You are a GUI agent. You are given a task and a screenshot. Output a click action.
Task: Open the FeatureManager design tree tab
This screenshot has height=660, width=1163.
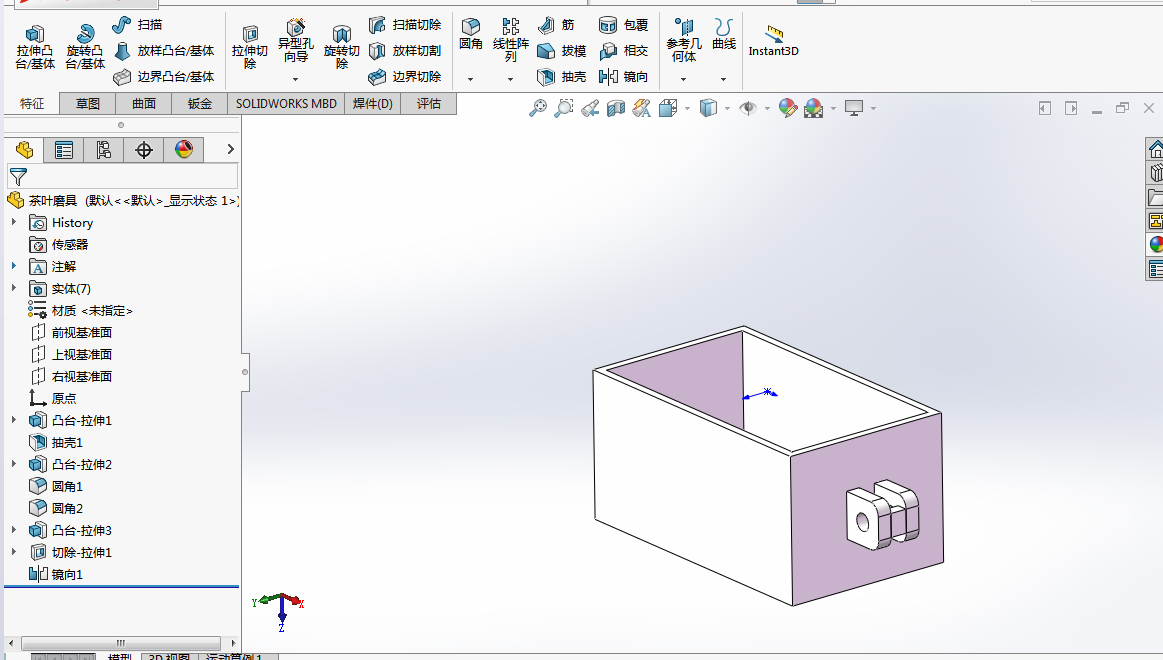tap(24, 150)
